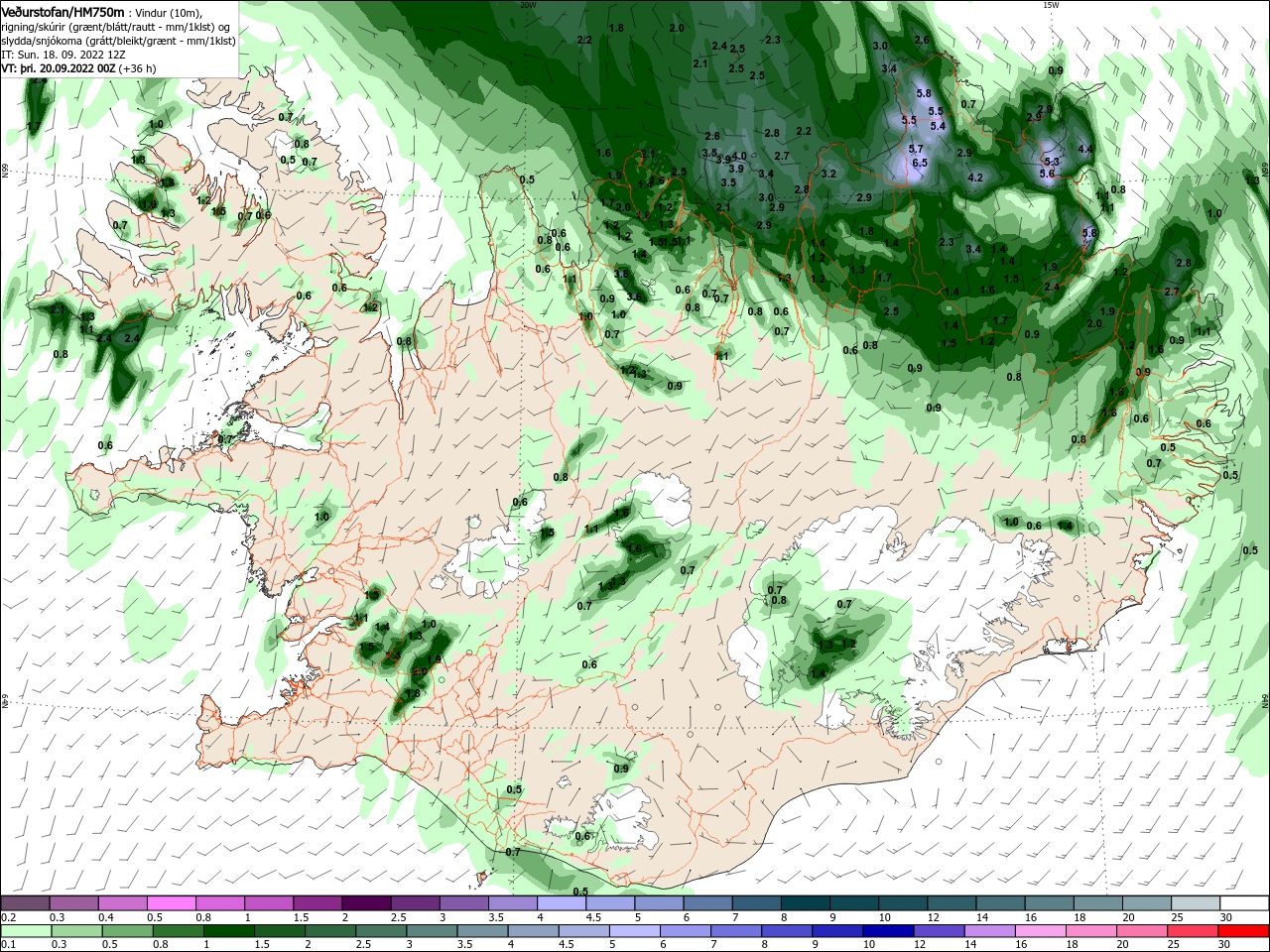Pick the light pink 16 swatch in rain legend

pos(1041,931)
